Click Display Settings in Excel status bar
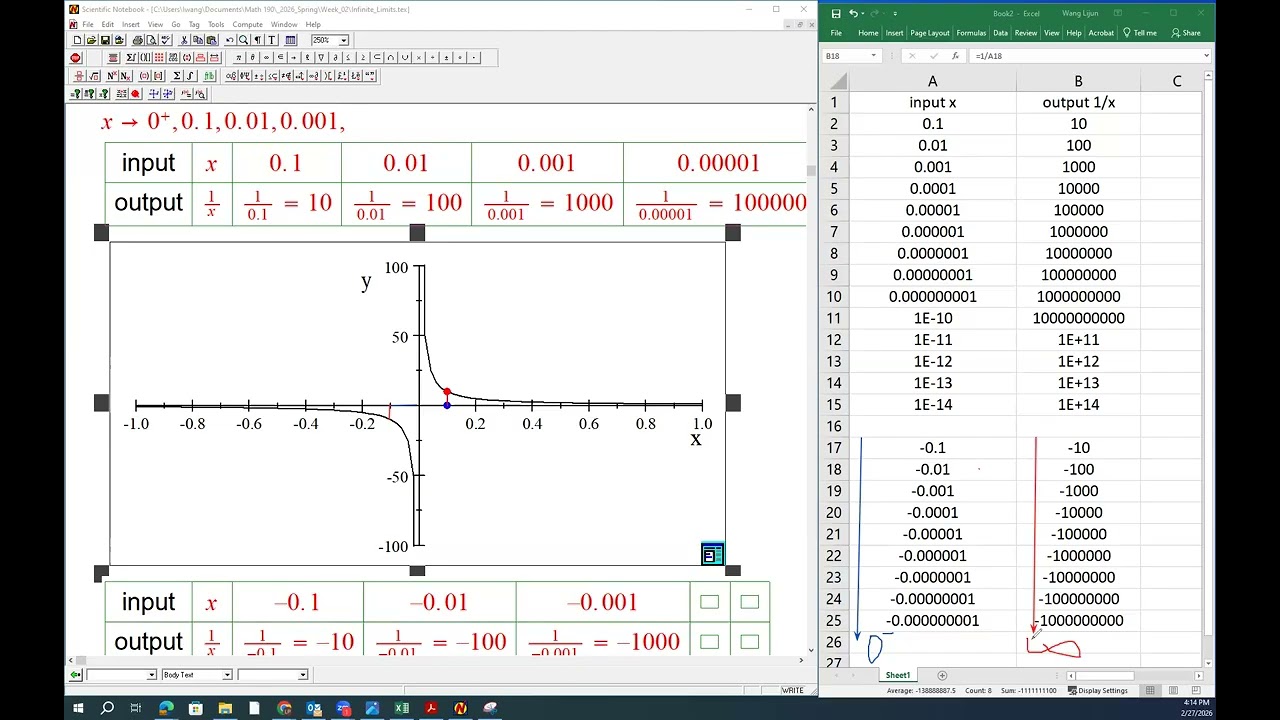The image size is (1280, 720). (x=1097, y=690)
